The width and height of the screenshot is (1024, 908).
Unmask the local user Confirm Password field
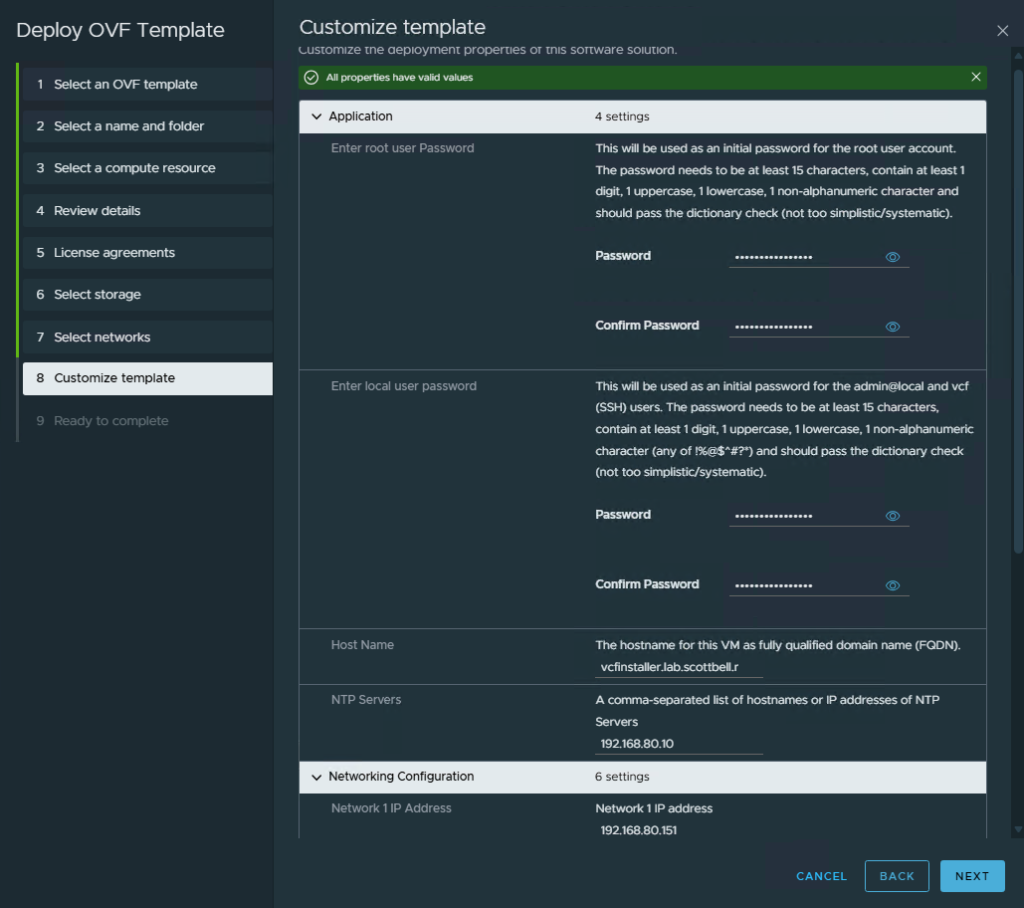click(893, 586)
